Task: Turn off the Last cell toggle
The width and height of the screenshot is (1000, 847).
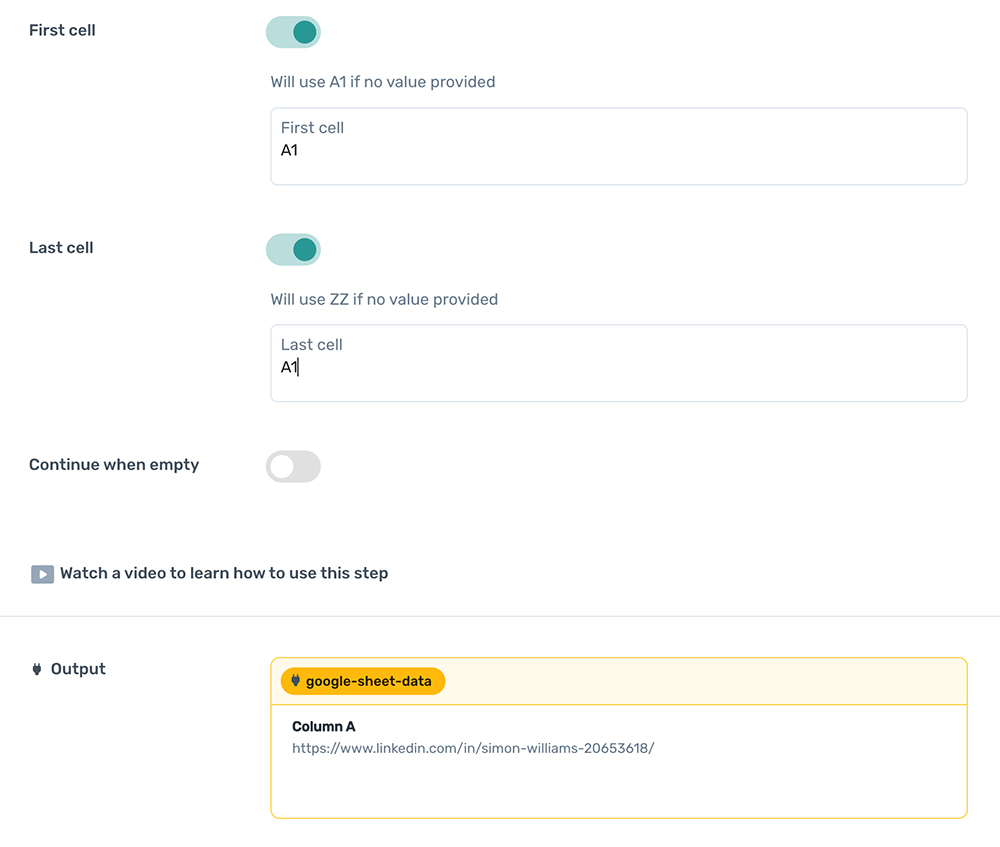Action: (293, 249)
